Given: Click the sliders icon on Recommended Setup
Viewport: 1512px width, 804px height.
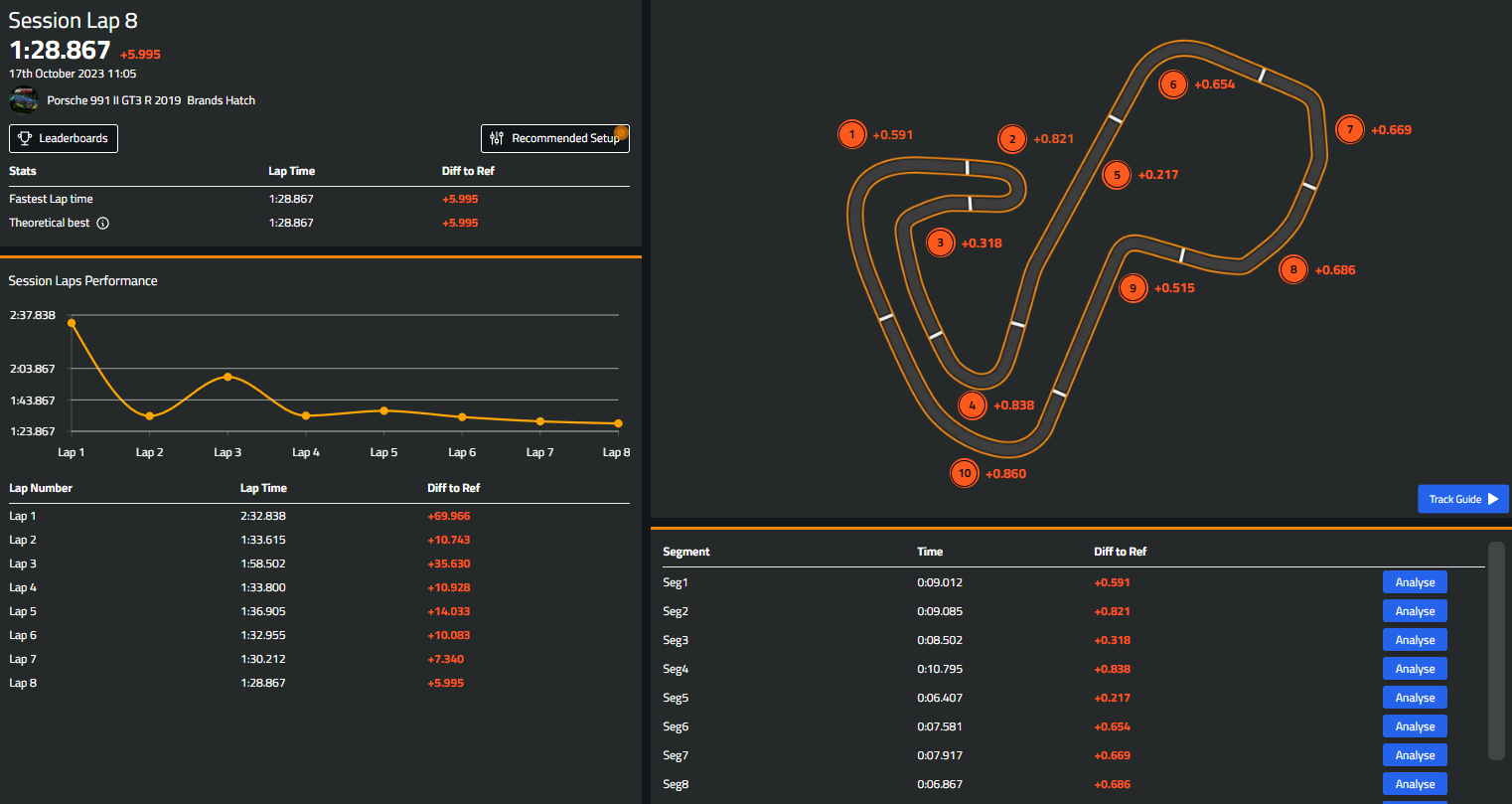Looking at the screenshot, I should (496, 138).
